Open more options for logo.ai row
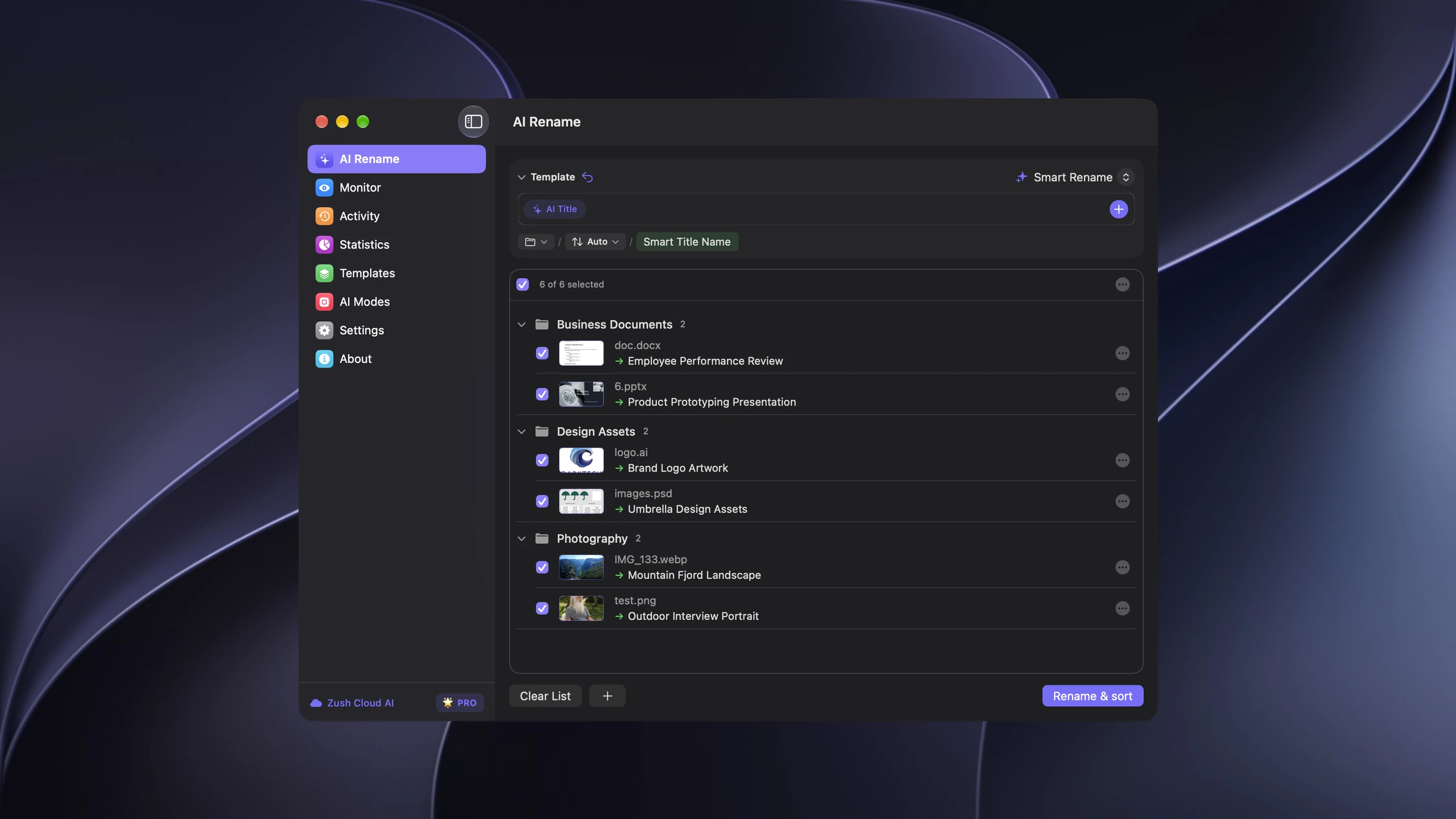This screenshot has height=819, width=1456. pyautogui.click(x=1122, y=460)
